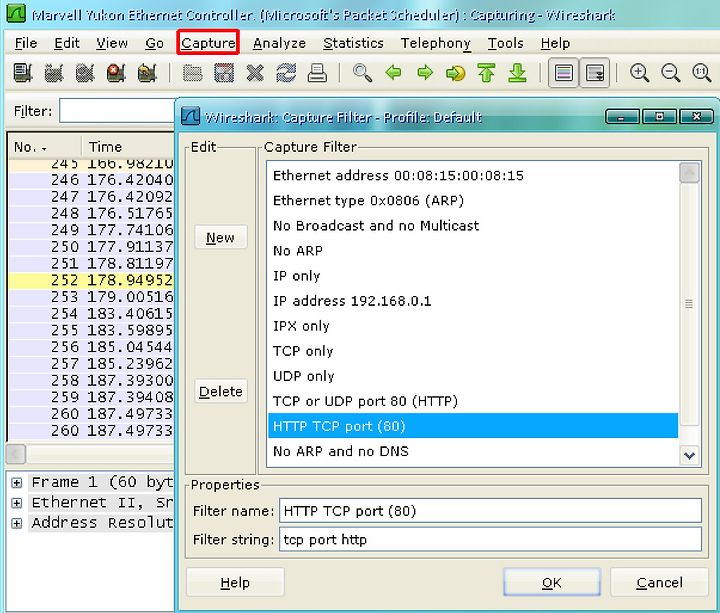Expand the Frame 1 tree node
This screenshot has width=720, height=613.
click(17, 483)
